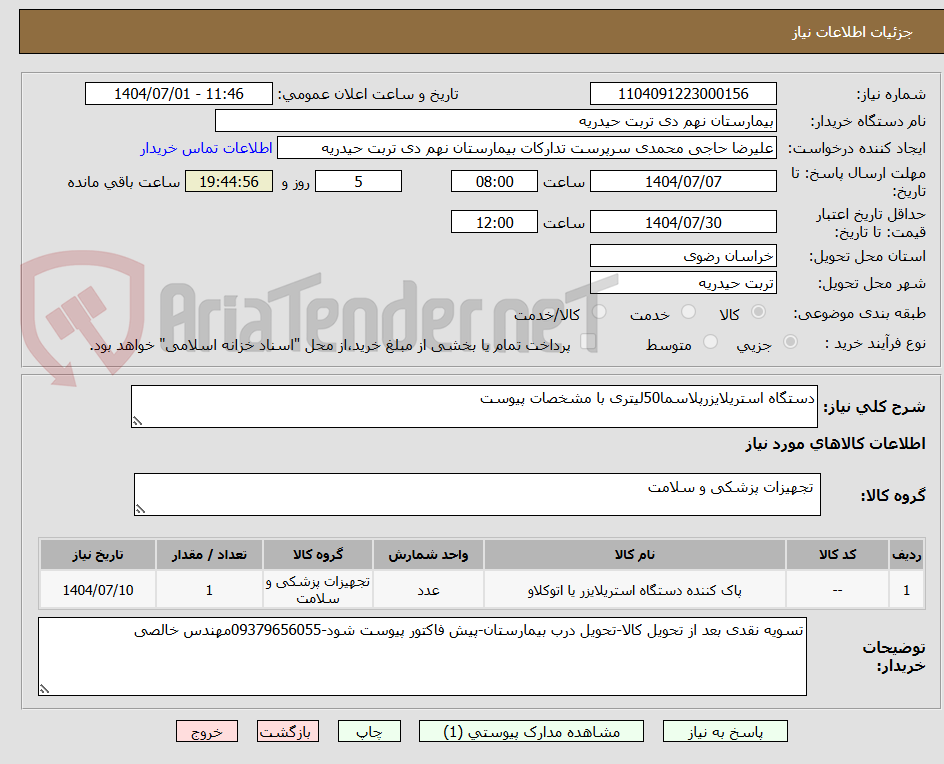
Task: Click the resize grip of توضیحات خریدار textbox
Action: pyautogui.click(x=42, y=687)
